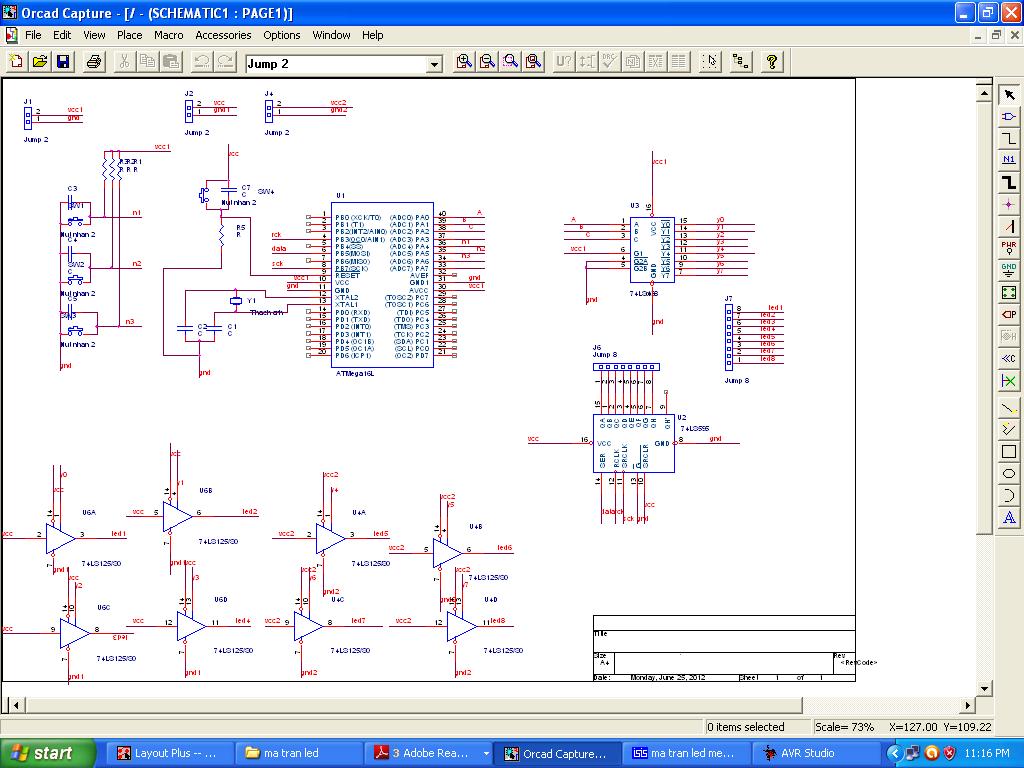This screenshot has height=768, width=1024.
Task: Click the horizontal scrollbar left arrow
Action: (16, 705)
